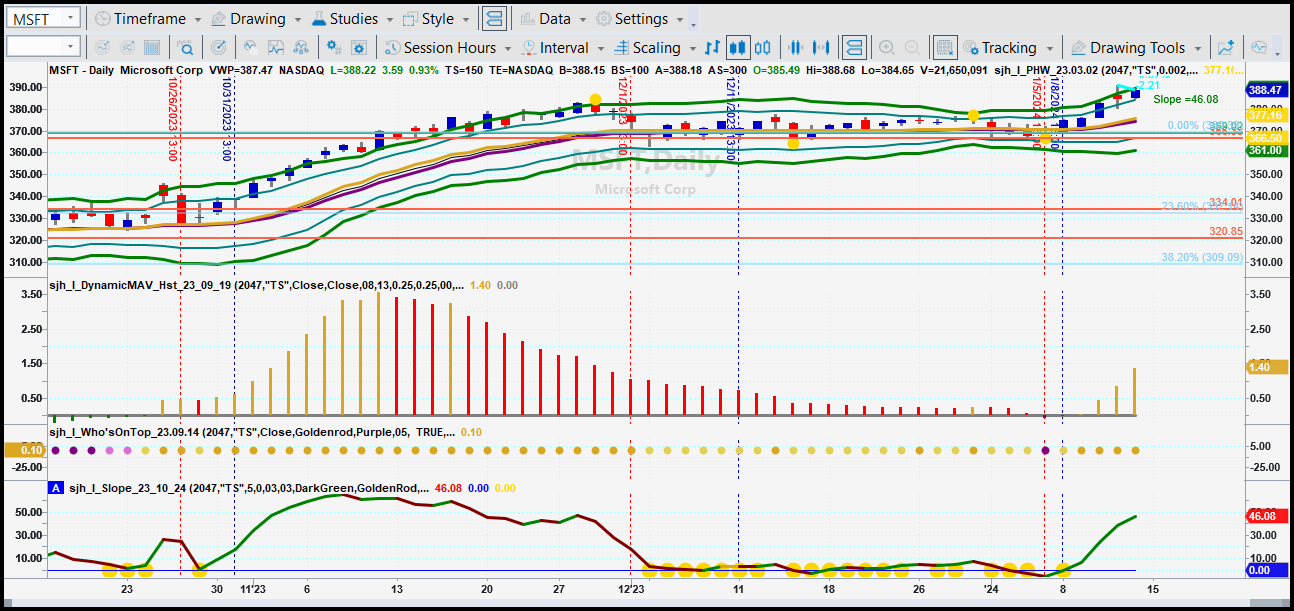Expand the MSFT symbol dropdown arrow
Viewport: 1294px width, 611px height.
click(x=72, y=18)
